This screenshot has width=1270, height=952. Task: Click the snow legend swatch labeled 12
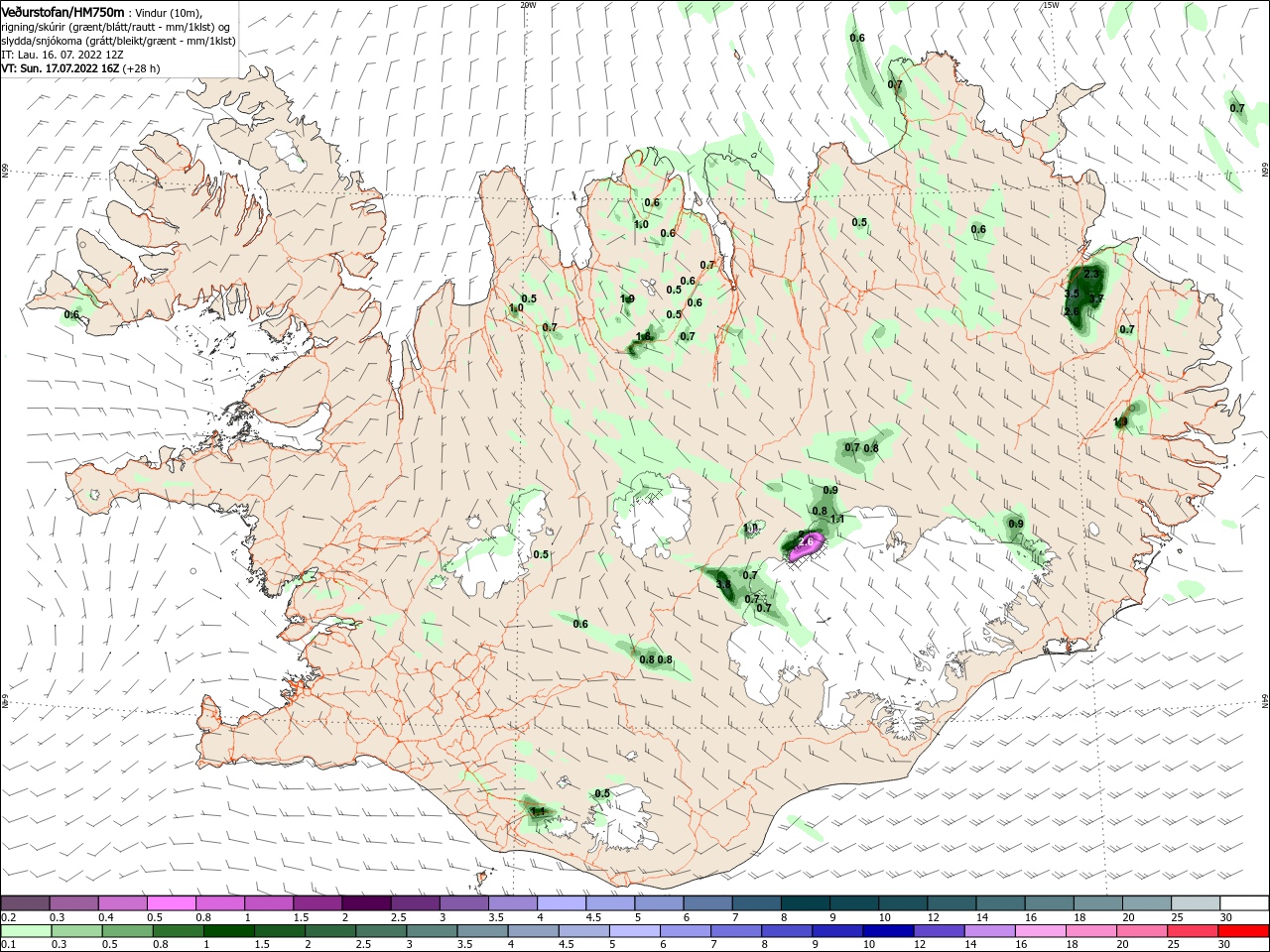click(952, 903)
